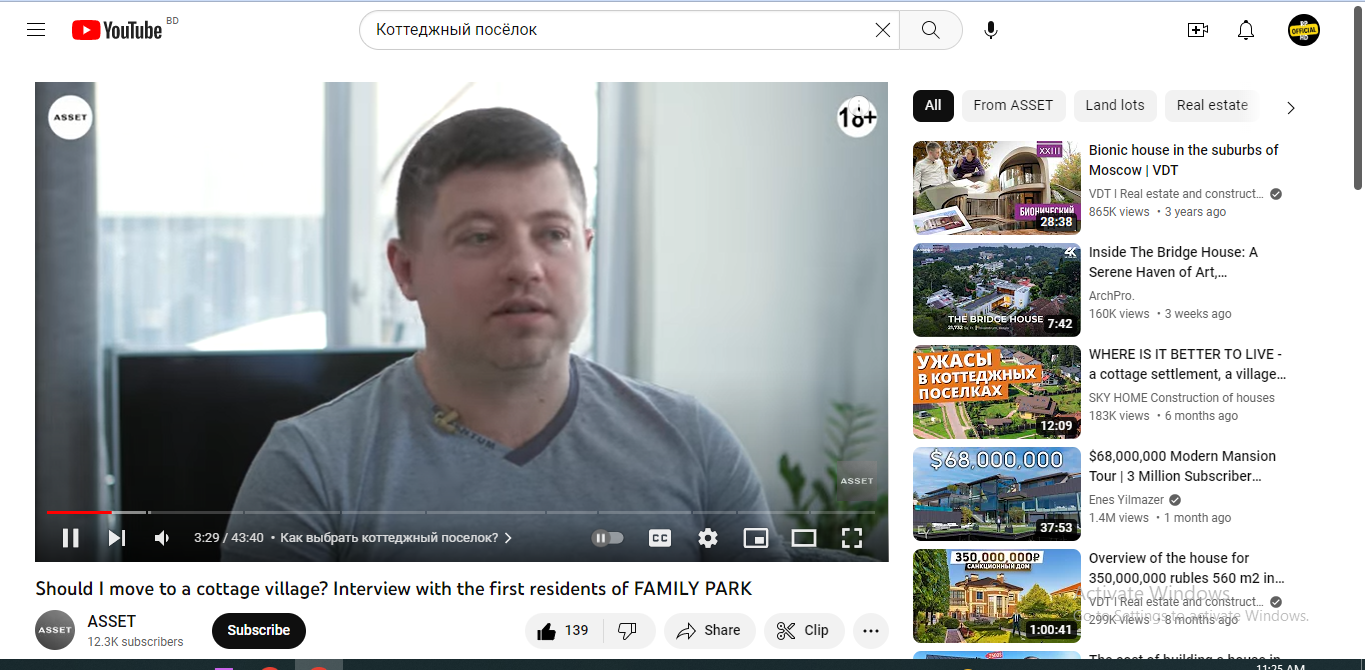1365x670 pixels.
Task: Click the magnifier search button
Action: click(930, 30)
